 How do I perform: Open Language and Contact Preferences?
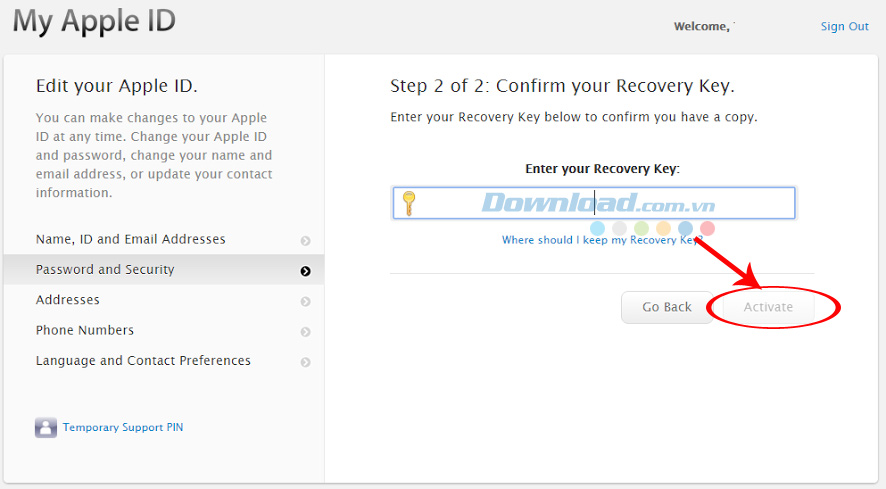coord(143,361)
